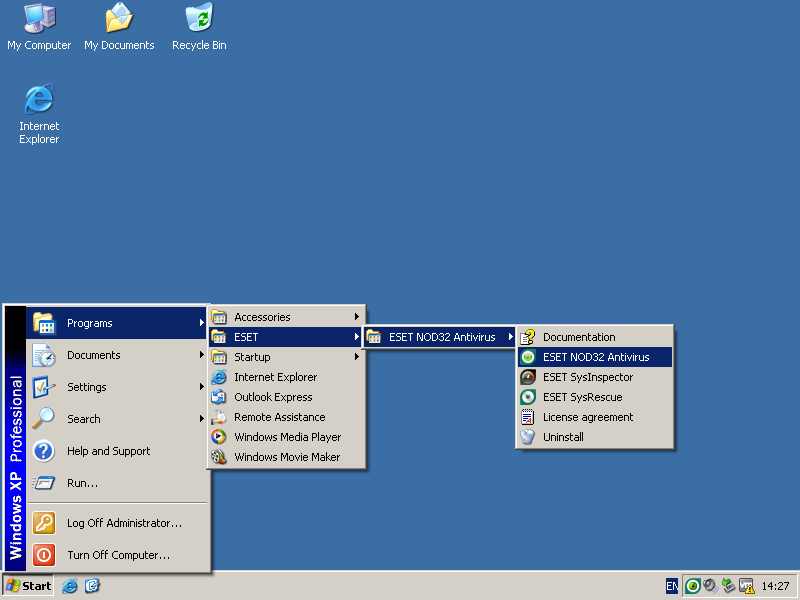Select the ESET folder in Programs menu
800x600 pixels.
(x=287, y=337)
